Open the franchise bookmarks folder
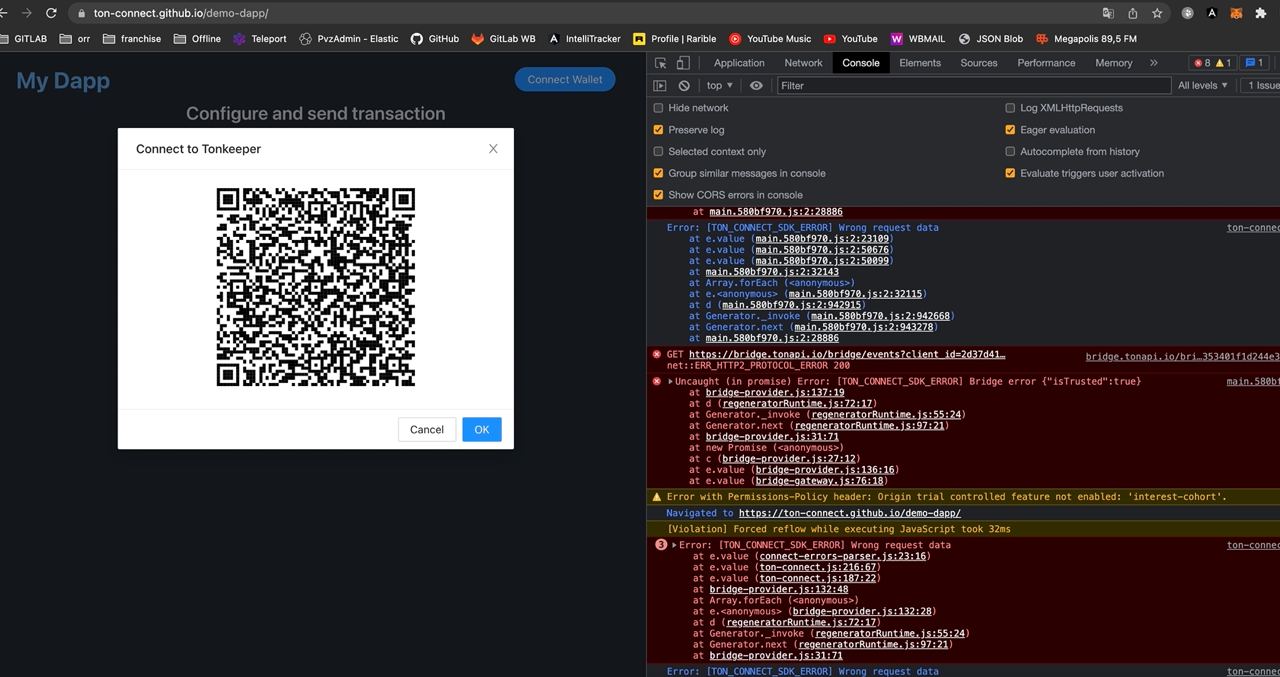Screen dimensions: 1280x677 (132, 39)
